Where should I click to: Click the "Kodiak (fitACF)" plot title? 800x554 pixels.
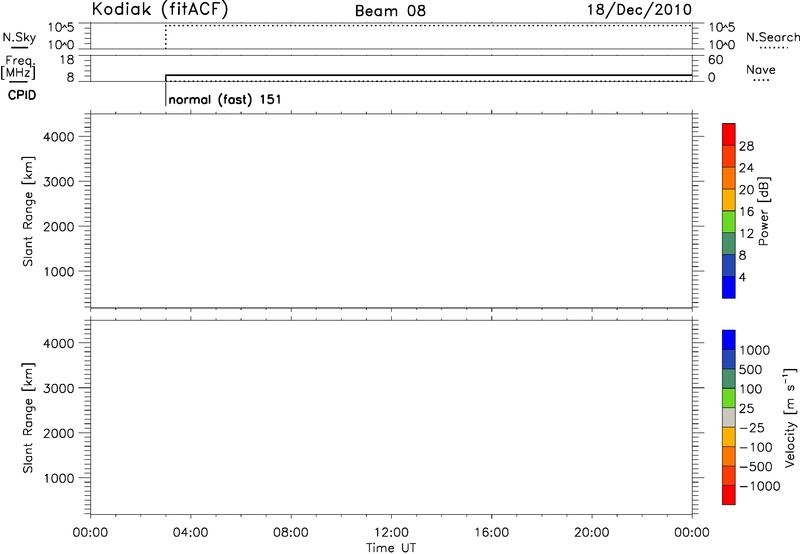click(x=160, y=9)
